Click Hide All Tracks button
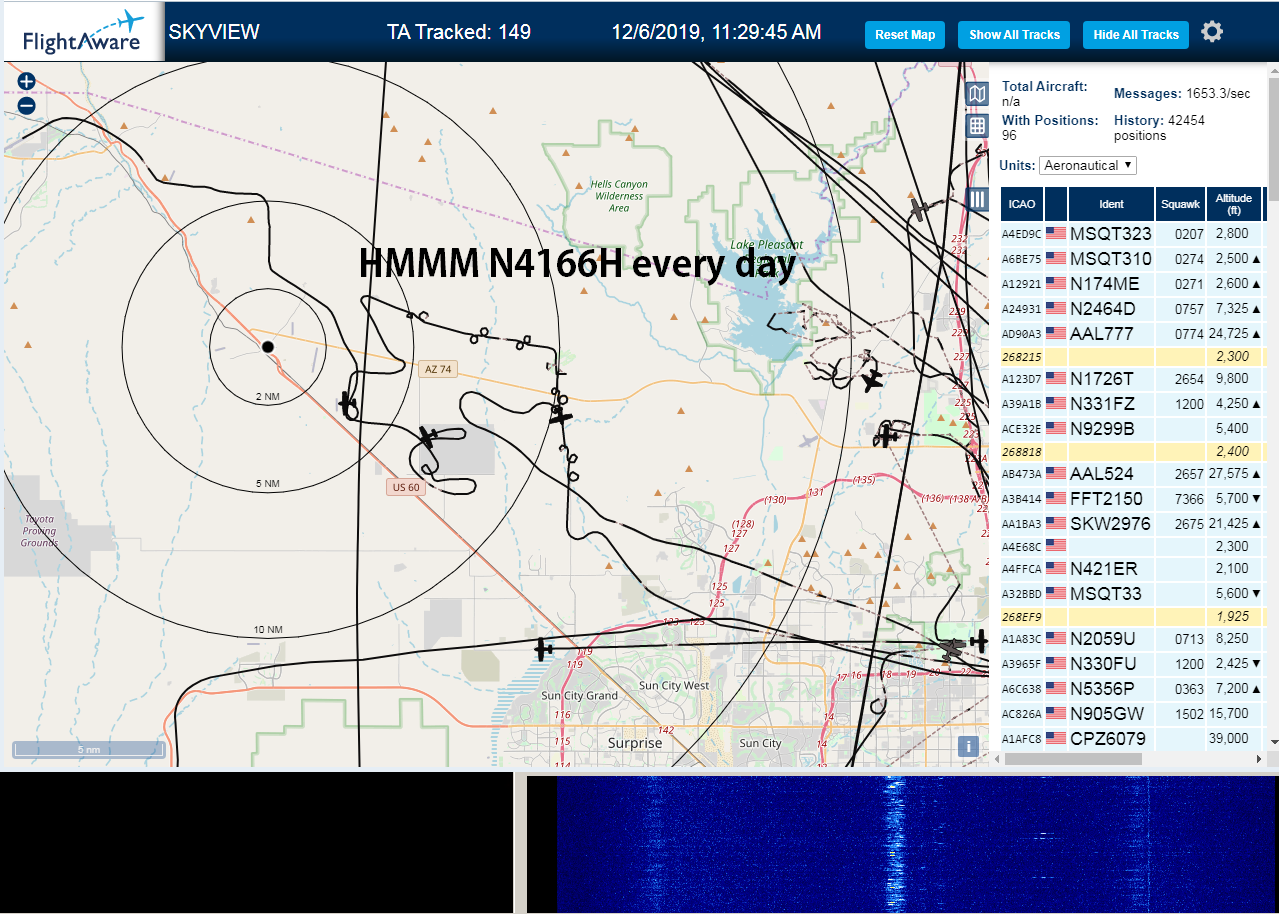 click(x=1136, y=35)
